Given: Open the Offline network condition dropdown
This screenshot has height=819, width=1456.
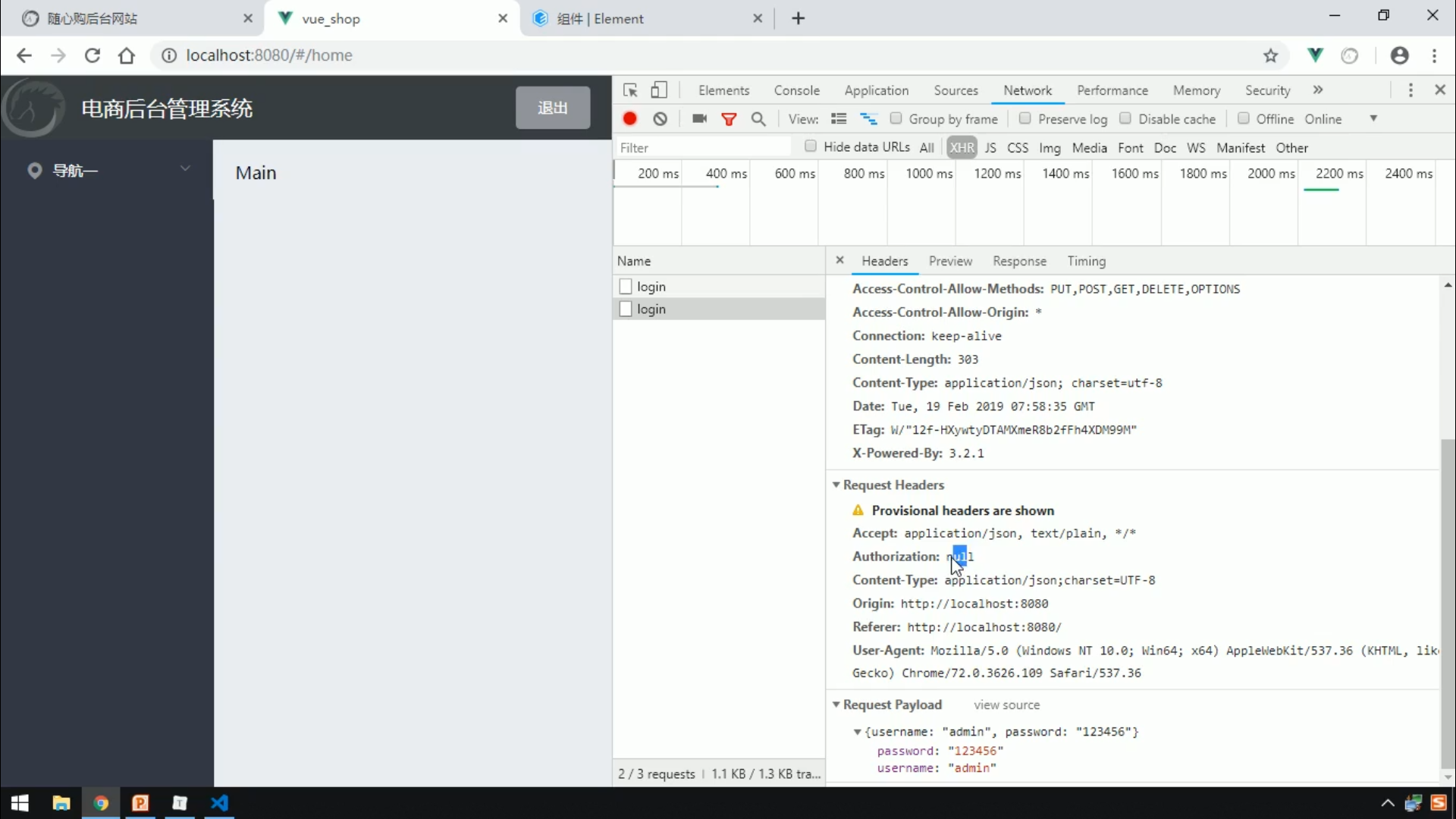Looking at the screenshot, I should click(x=1373, y=119).
